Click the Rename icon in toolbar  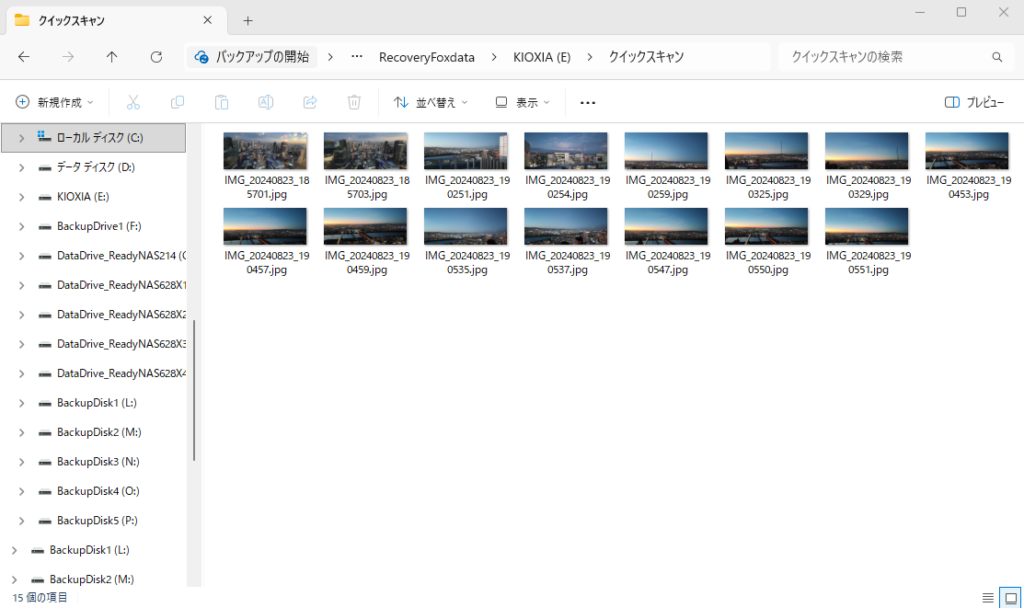(x=265, y=102)
